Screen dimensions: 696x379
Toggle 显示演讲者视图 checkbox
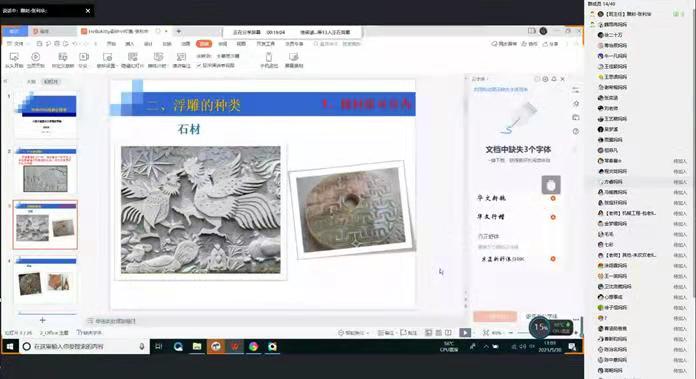coord(216,65)
